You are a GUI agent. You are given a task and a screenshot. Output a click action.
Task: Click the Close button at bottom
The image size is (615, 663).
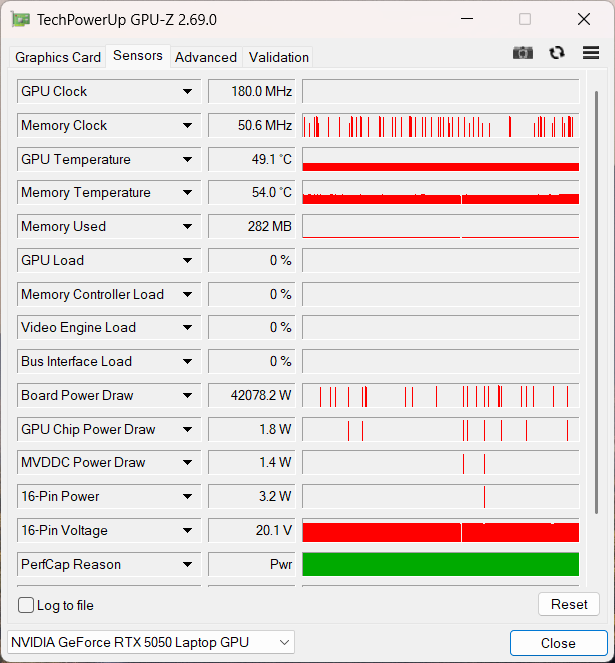coord(558,643)
